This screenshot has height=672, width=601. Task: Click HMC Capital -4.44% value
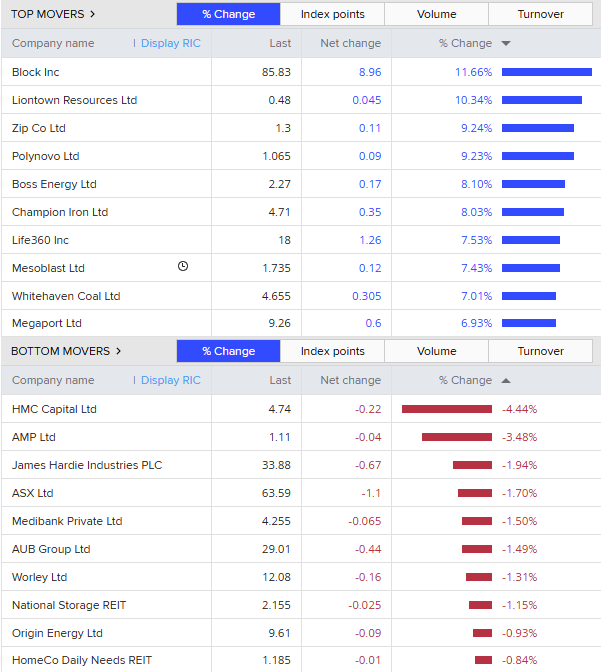520,409
